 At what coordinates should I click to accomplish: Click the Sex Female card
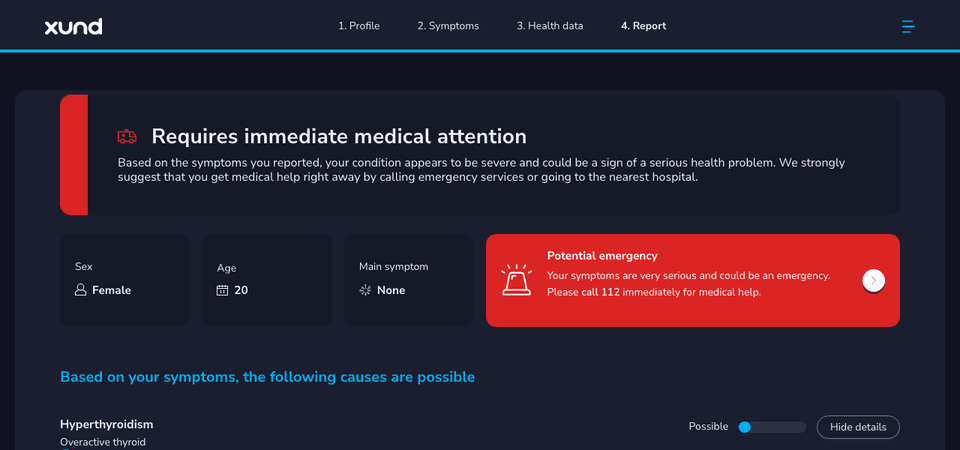pyautogui.click(x=125, y=280)
